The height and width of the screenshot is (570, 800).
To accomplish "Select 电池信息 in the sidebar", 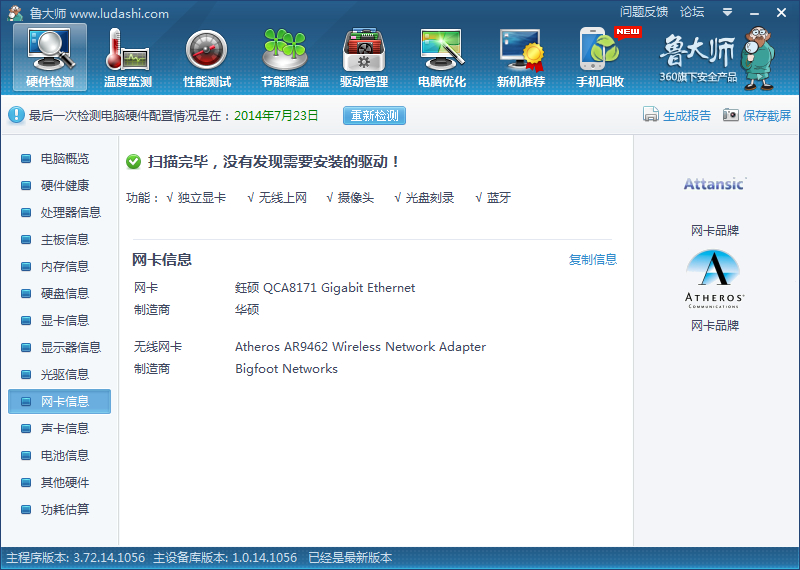I will pyautogui.click(x=59, y=456).
